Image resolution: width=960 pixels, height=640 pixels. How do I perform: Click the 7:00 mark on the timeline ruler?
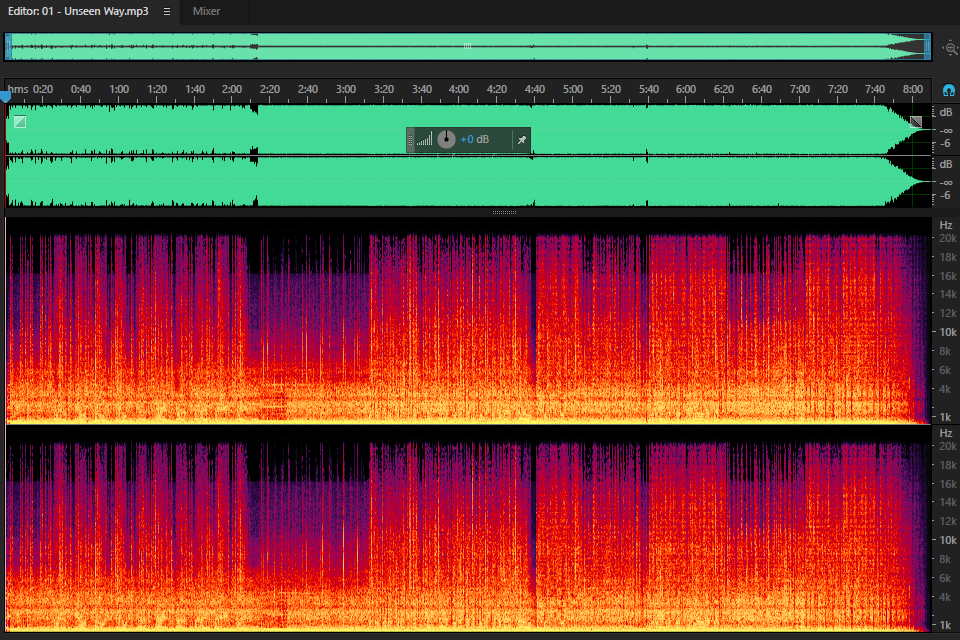point(800,89)
